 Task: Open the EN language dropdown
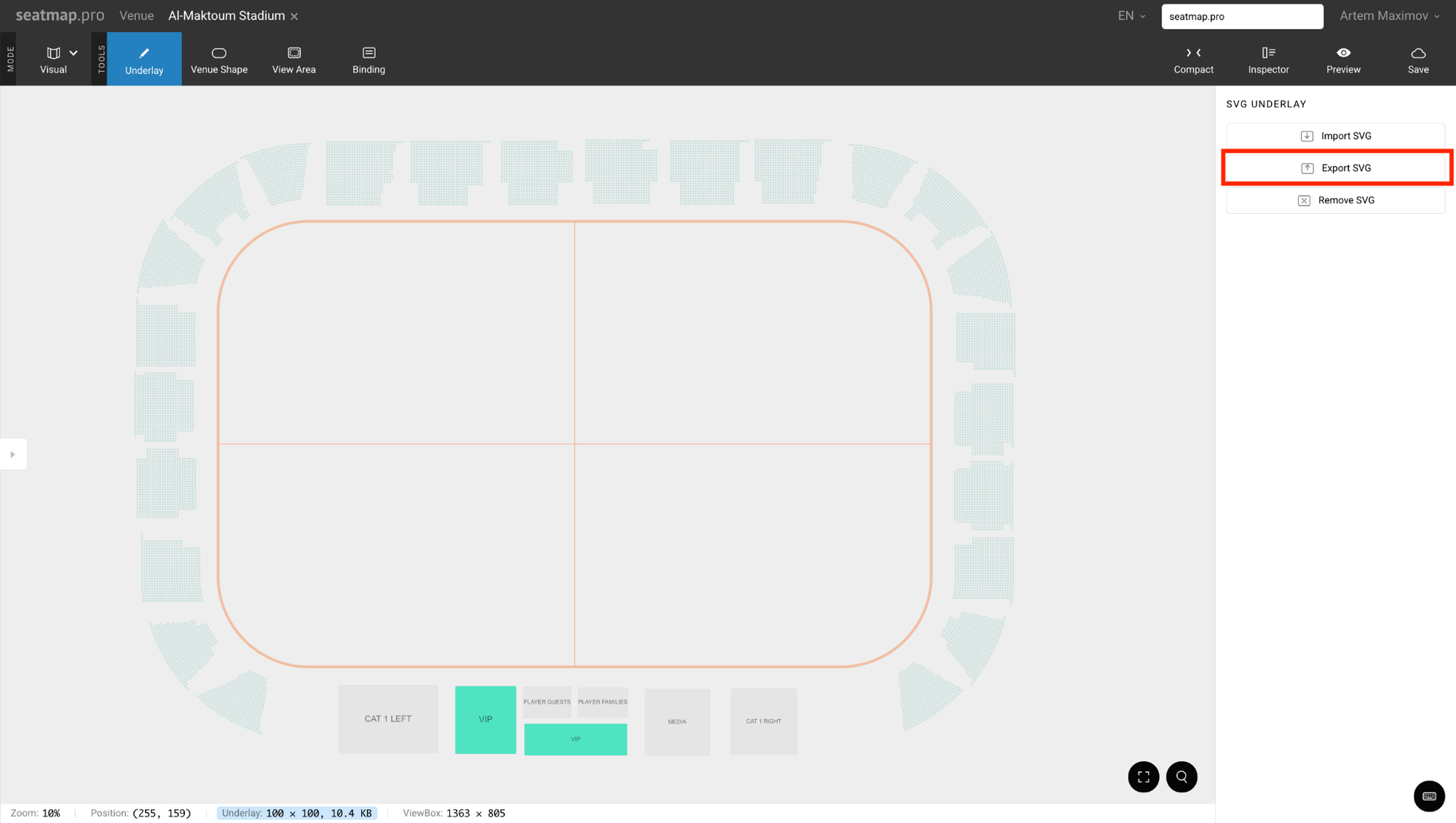1131,16
